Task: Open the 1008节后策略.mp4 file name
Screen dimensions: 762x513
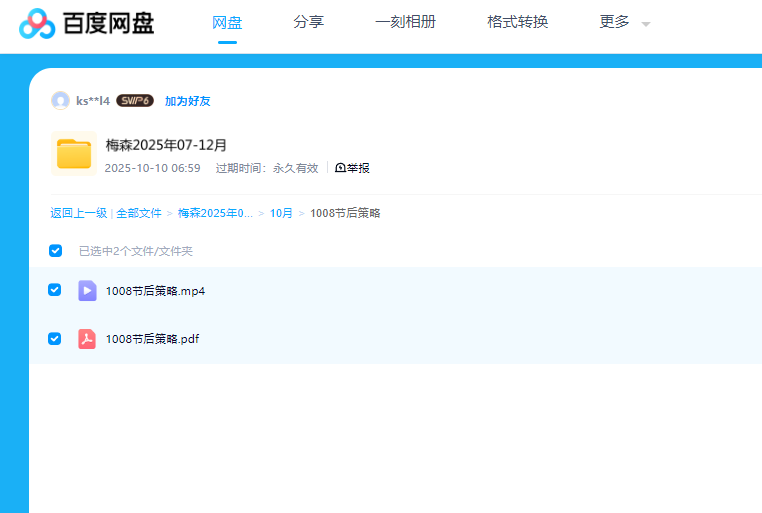Action: point(155,291)
